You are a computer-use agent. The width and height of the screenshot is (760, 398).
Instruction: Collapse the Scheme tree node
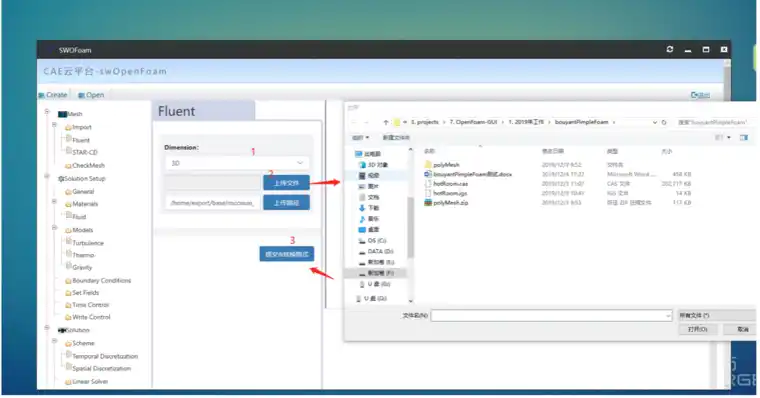54,341
